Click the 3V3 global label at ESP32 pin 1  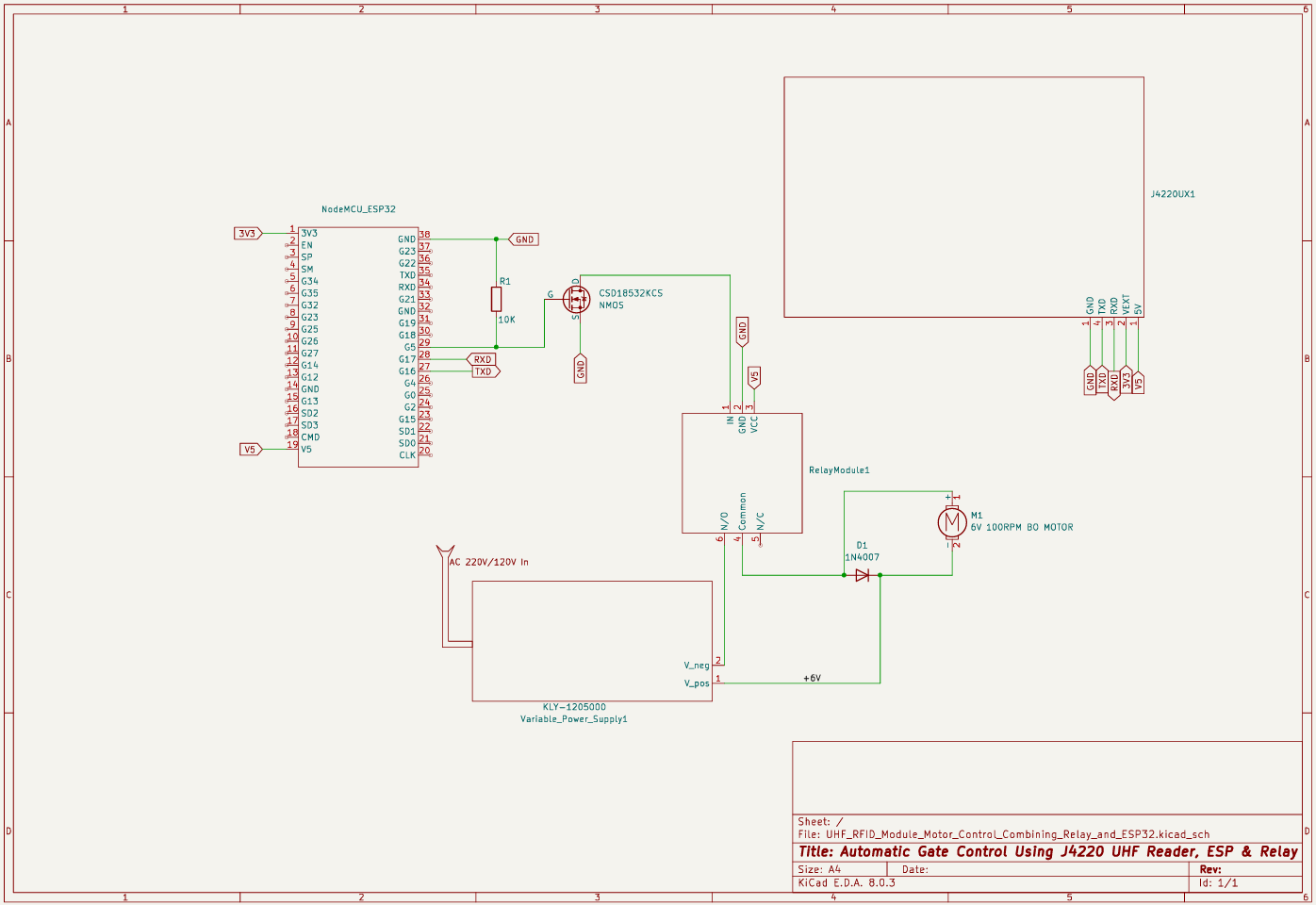[x=248, y=233]
